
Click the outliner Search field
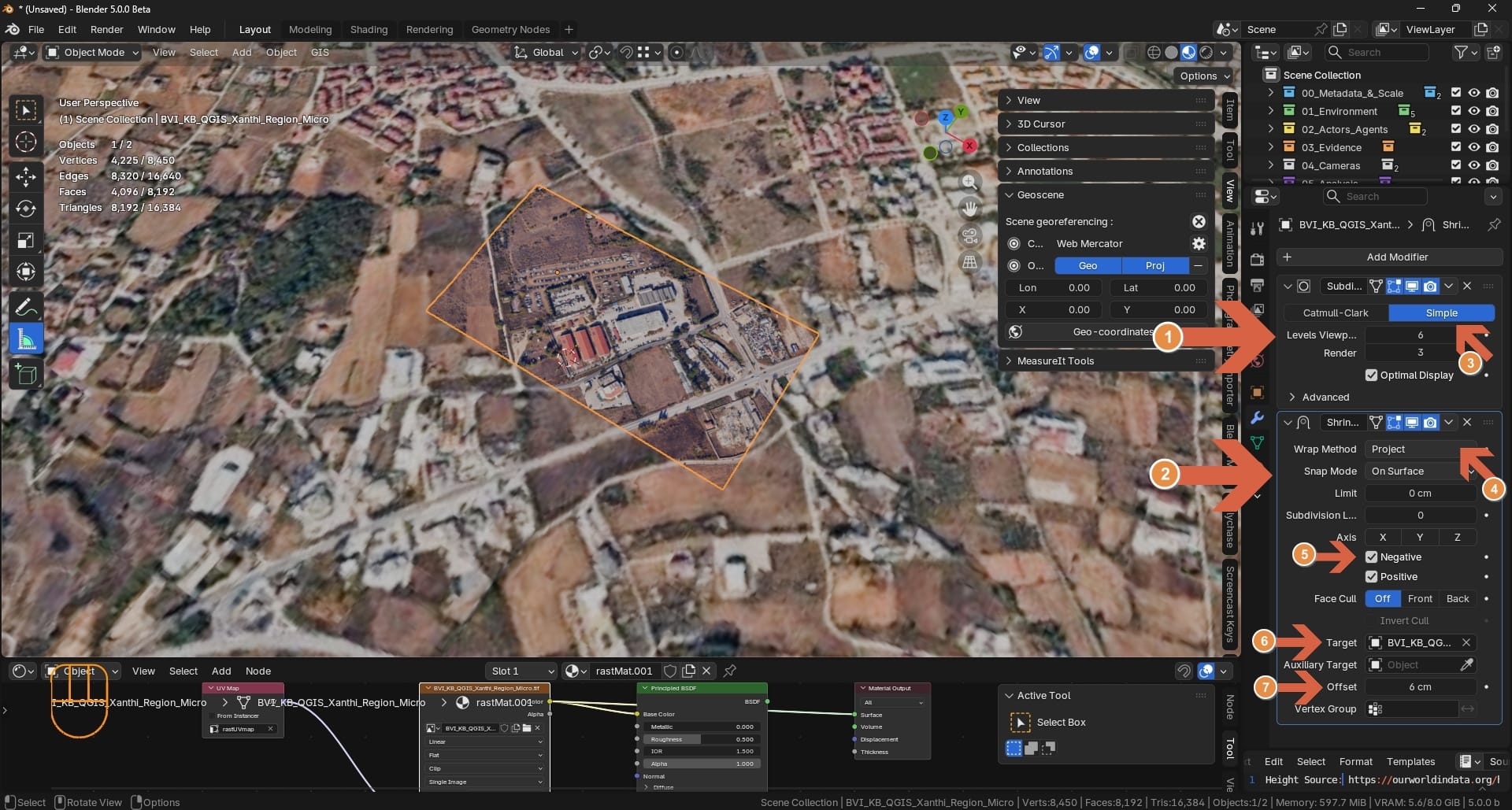(1377, 53)
